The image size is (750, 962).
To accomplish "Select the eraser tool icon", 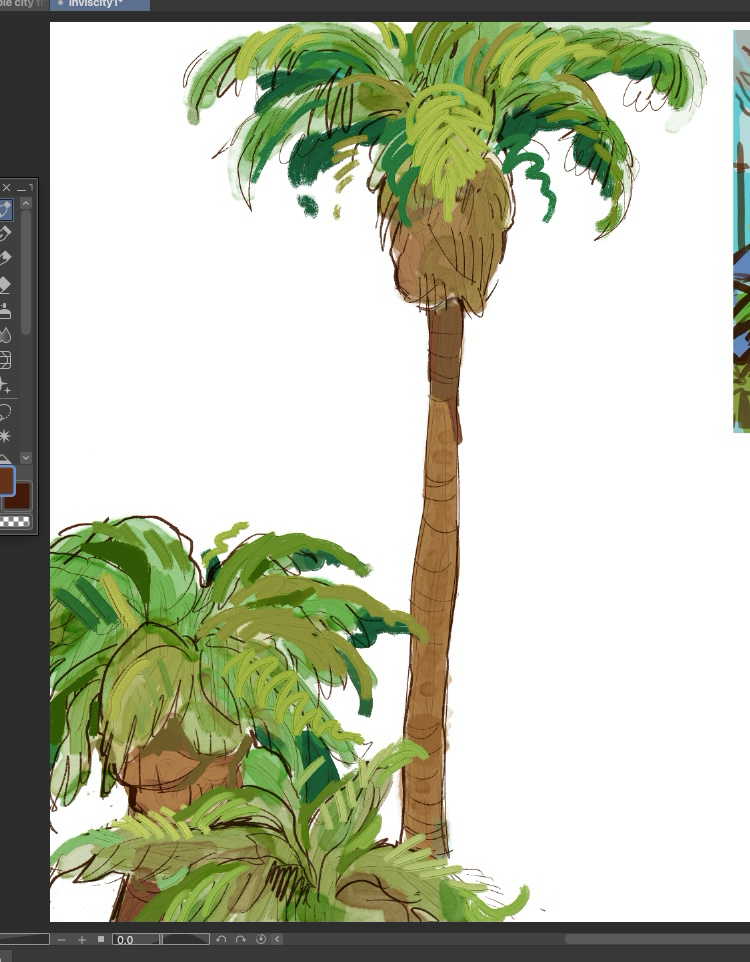I will 5,286.
